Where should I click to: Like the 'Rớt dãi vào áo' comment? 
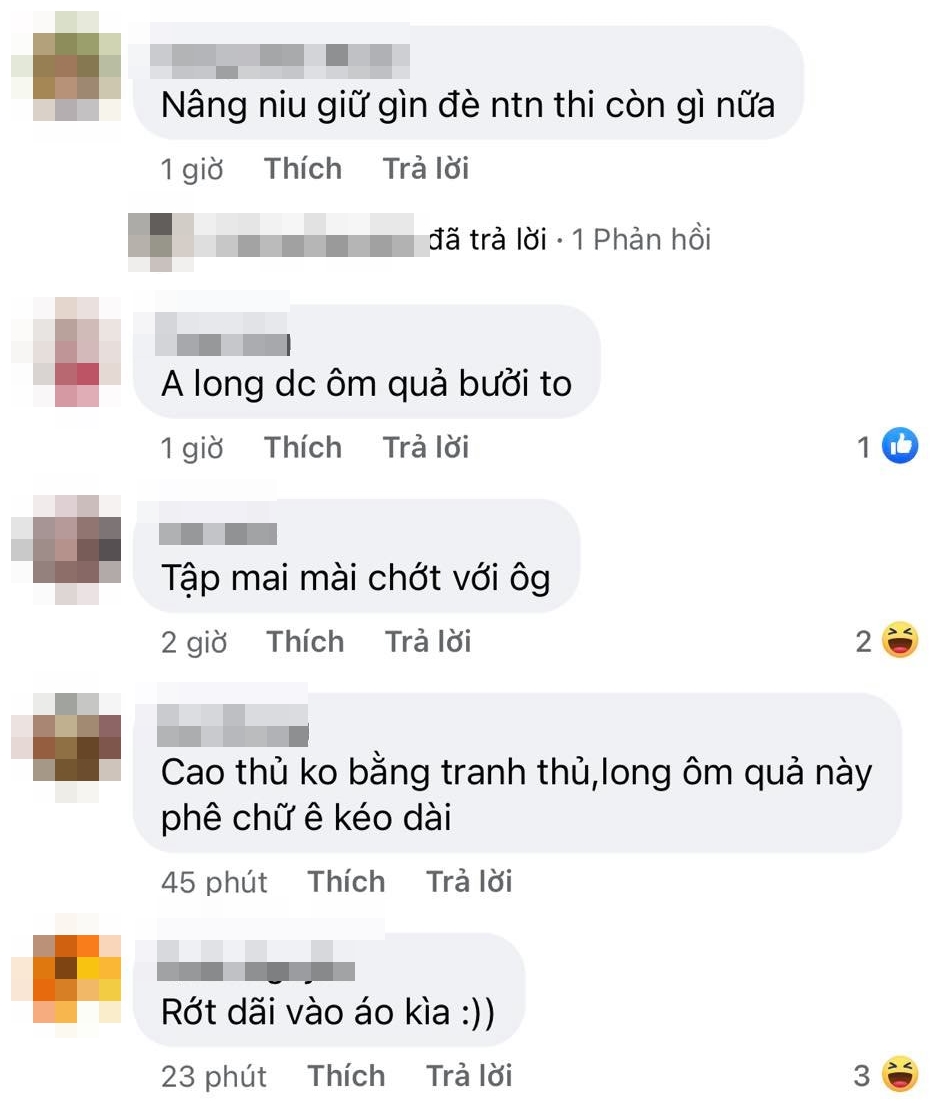click(346, 1076)
